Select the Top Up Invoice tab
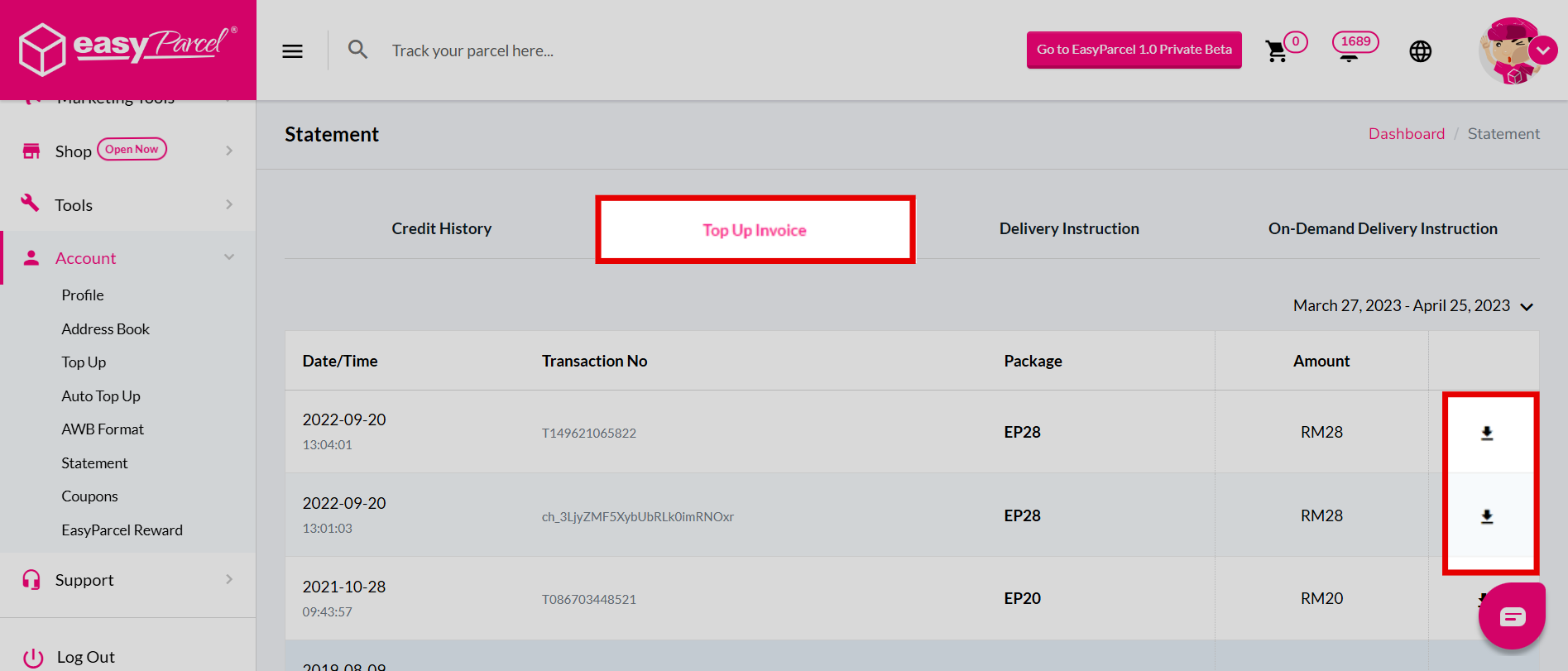 coord(755,230)
